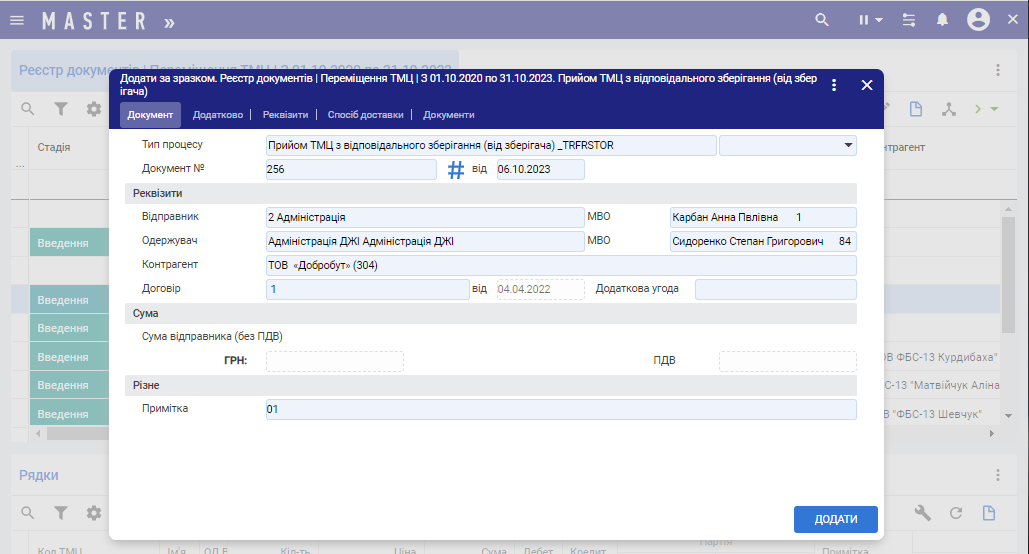Click the search icon in top bar

pos(822,20)
